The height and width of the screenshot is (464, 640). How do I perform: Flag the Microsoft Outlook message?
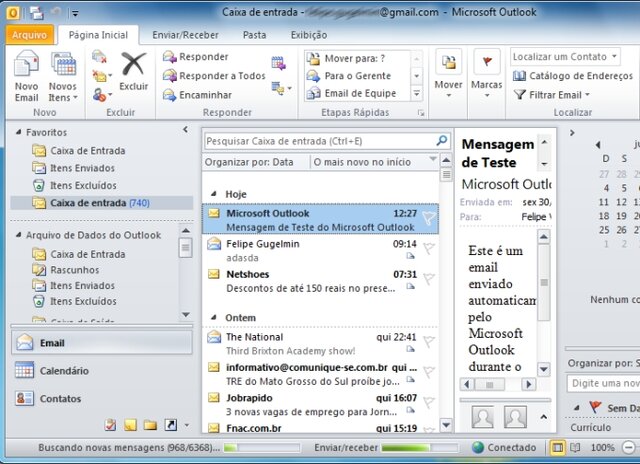429,218
